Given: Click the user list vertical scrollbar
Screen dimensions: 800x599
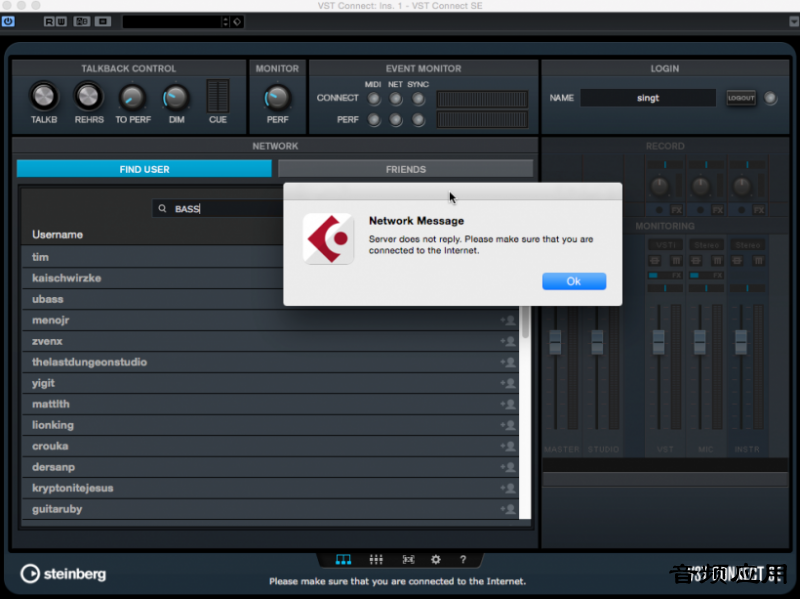Looking at the screenshot, I should click(x=525, y=412).
